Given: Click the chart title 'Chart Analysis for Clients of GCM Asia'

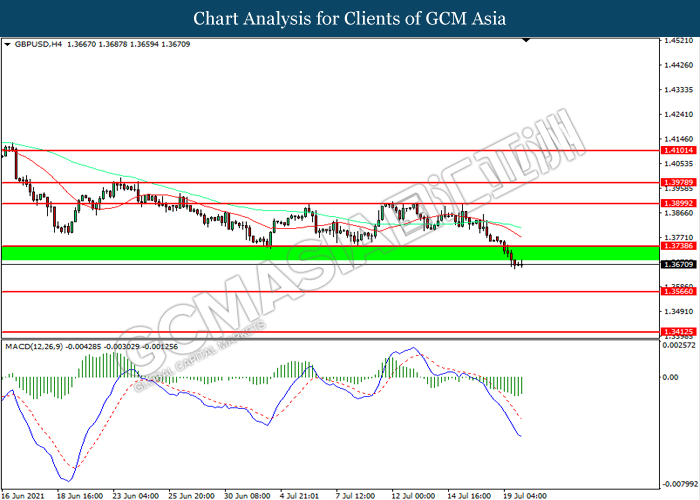Looking at the screenshot, I should click(x=350, y=18).
